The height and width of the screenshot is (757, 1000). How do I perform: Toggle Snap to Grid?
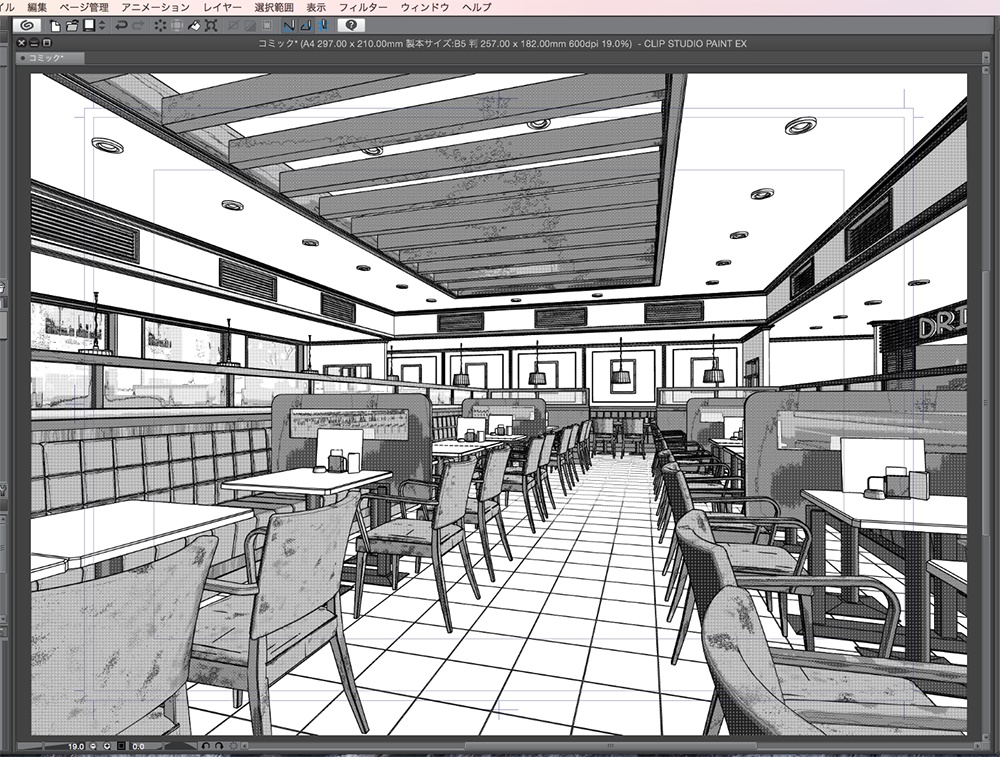click(323, 26)
